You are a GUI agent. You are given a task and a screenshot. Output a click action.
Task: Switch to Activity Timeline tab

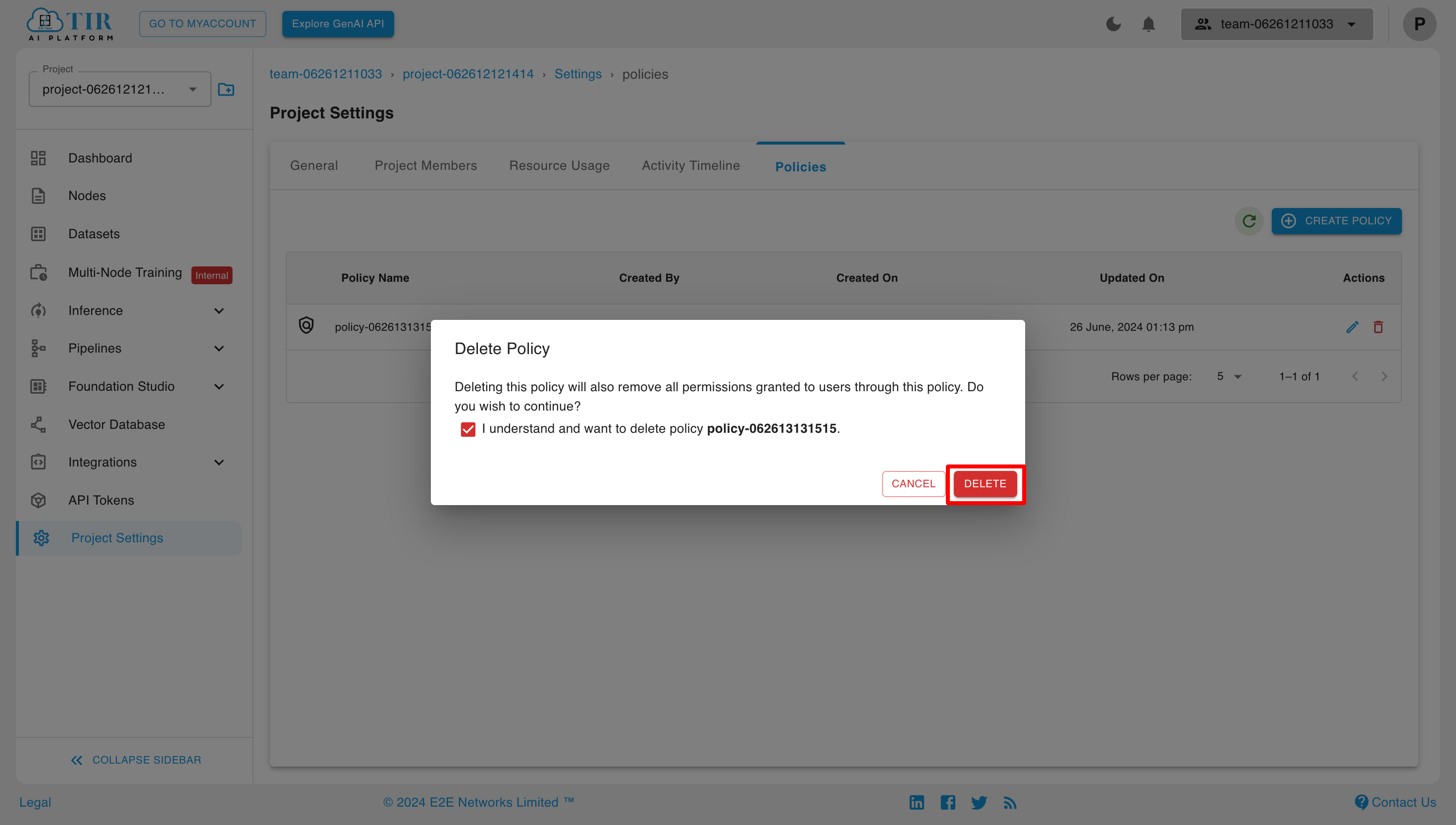pos(690,165)
